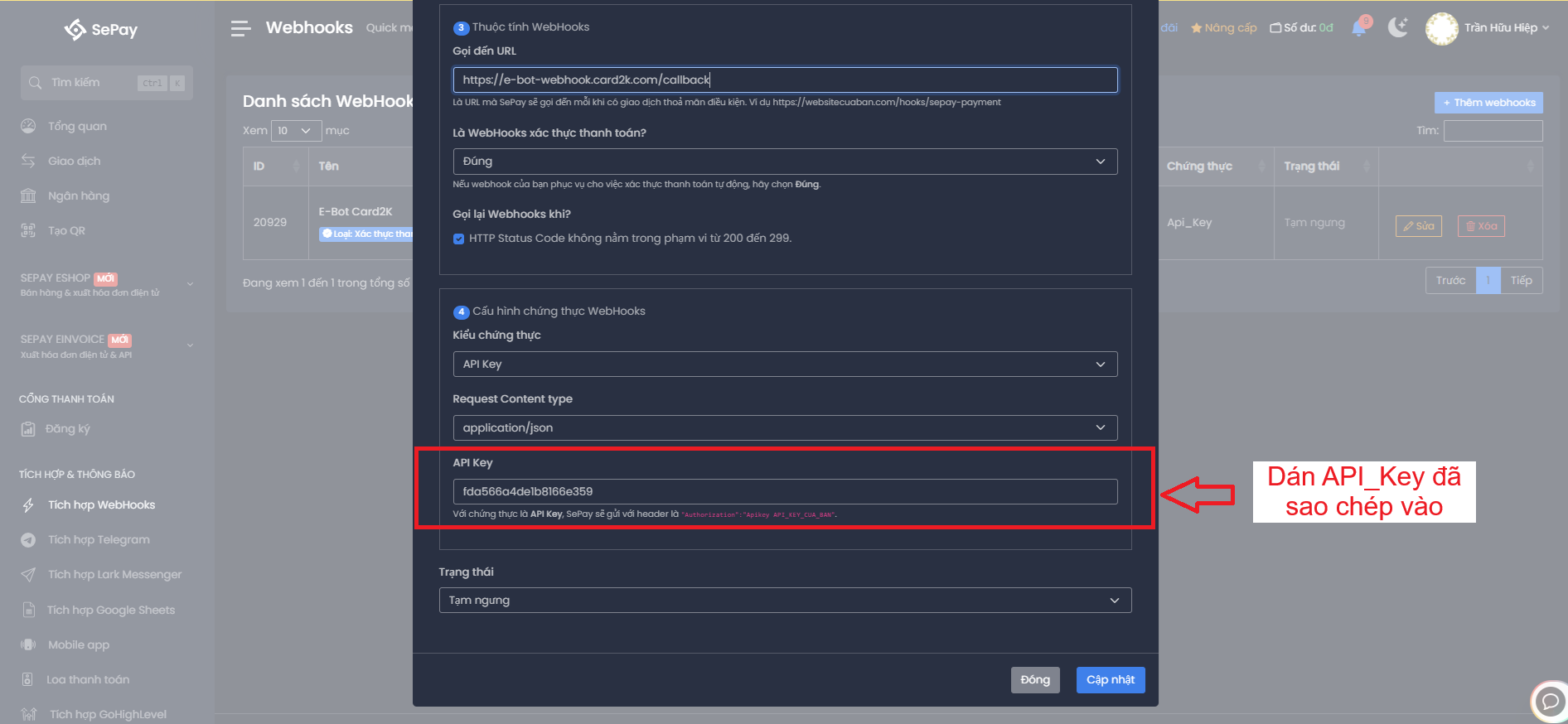Expand the Request Content type dropdown
The image size is (1568, 724).
point(784,428)
